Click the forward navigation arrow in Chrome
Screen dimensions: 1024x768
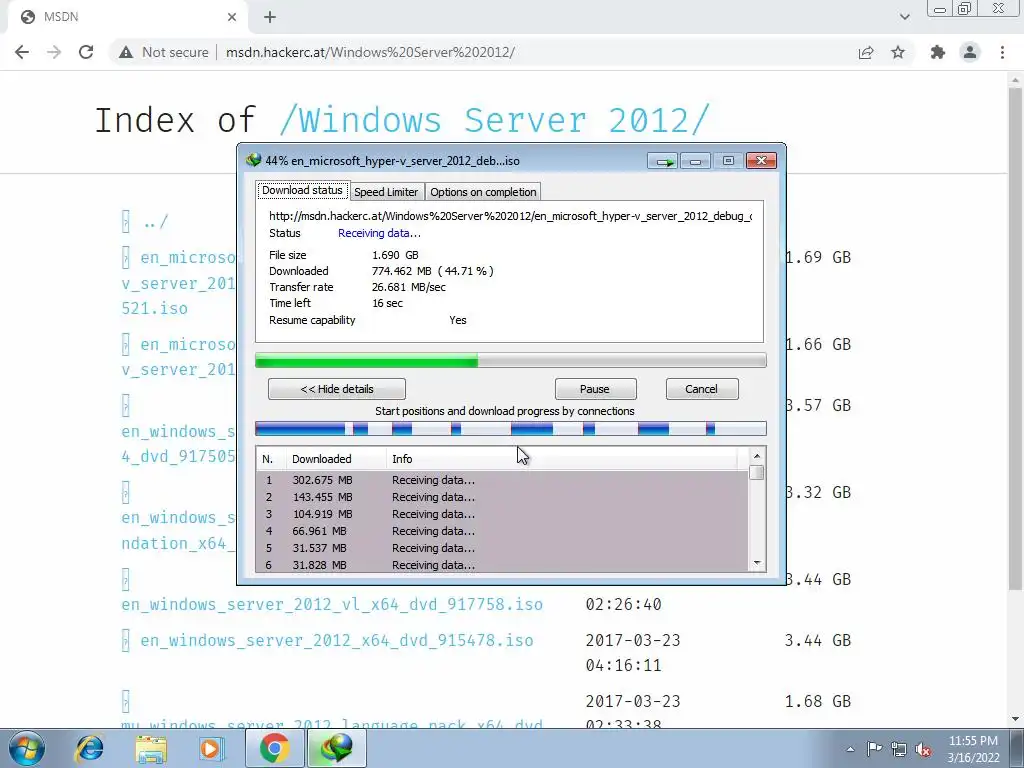[x=54, y=52]
